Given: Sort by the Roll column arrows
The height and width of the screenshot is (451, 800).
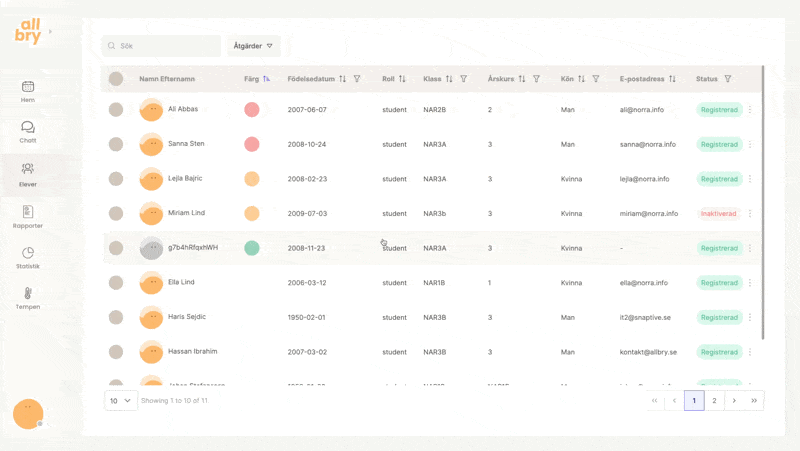Looking at the screenshot, I should [x=402, y=79].
